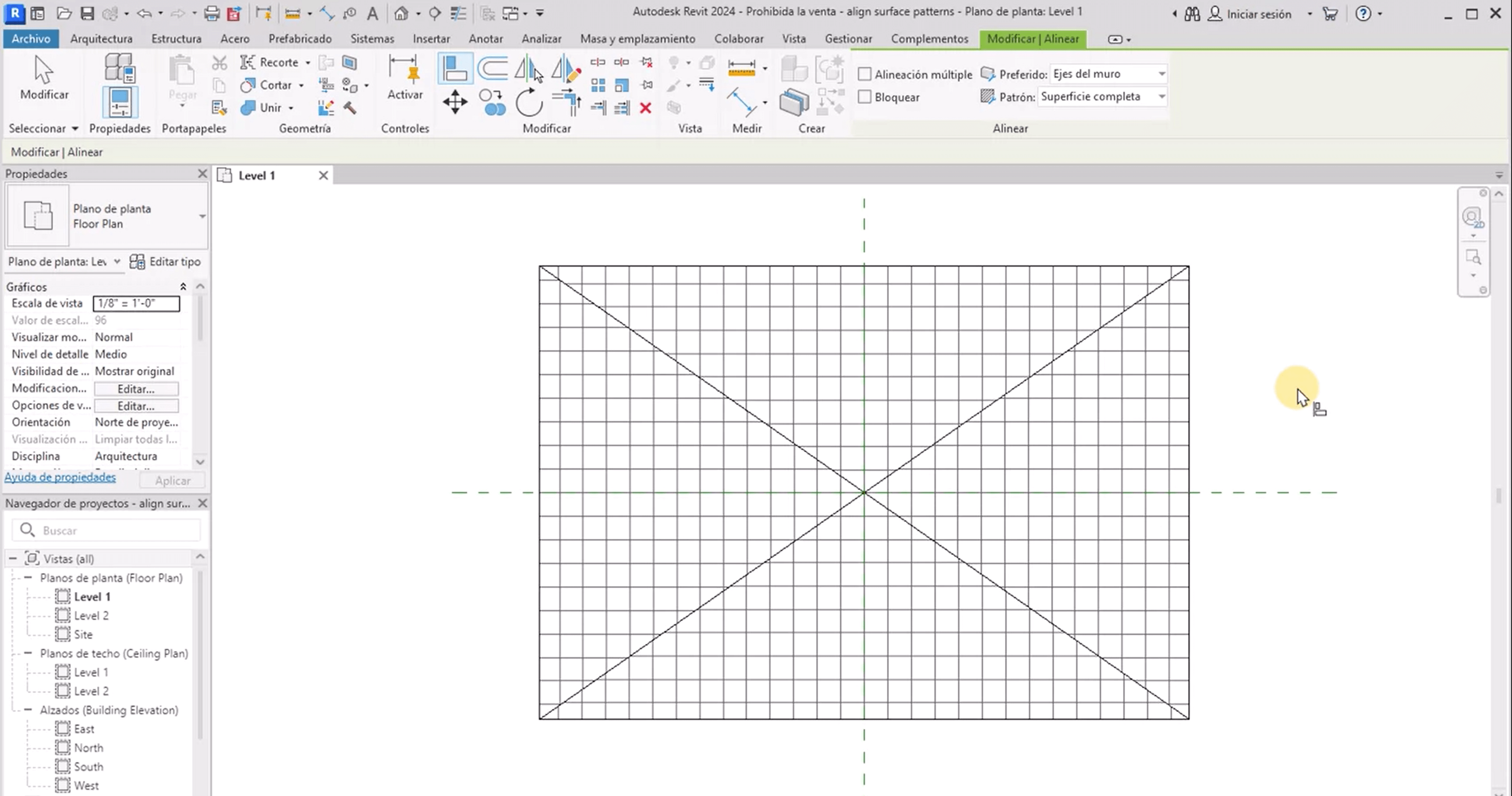Switch to the Gestionar ribbon tab
The image size is (1512, 796).
pos(848,39)
